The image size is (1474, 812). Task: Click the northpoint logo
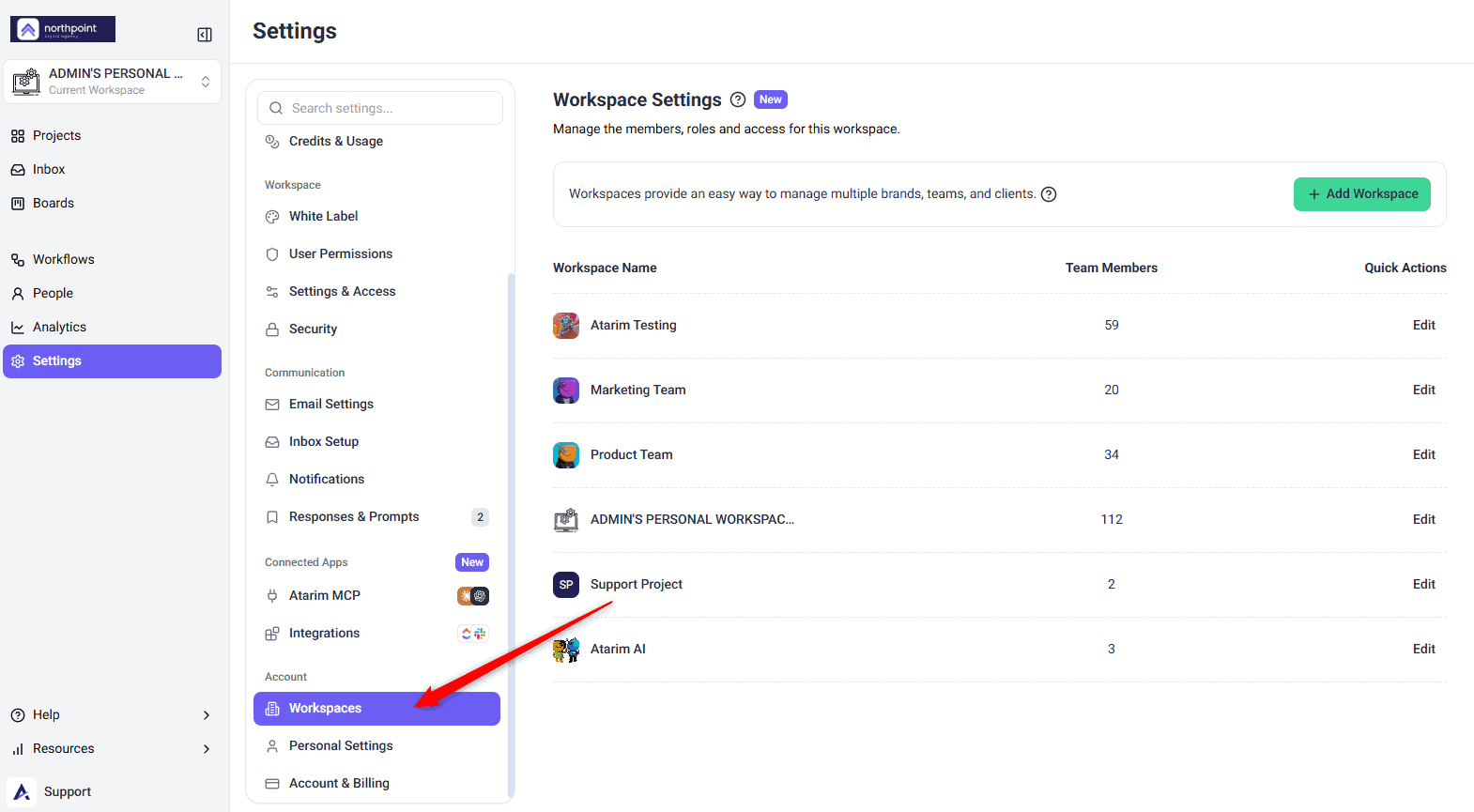point(63,29)
